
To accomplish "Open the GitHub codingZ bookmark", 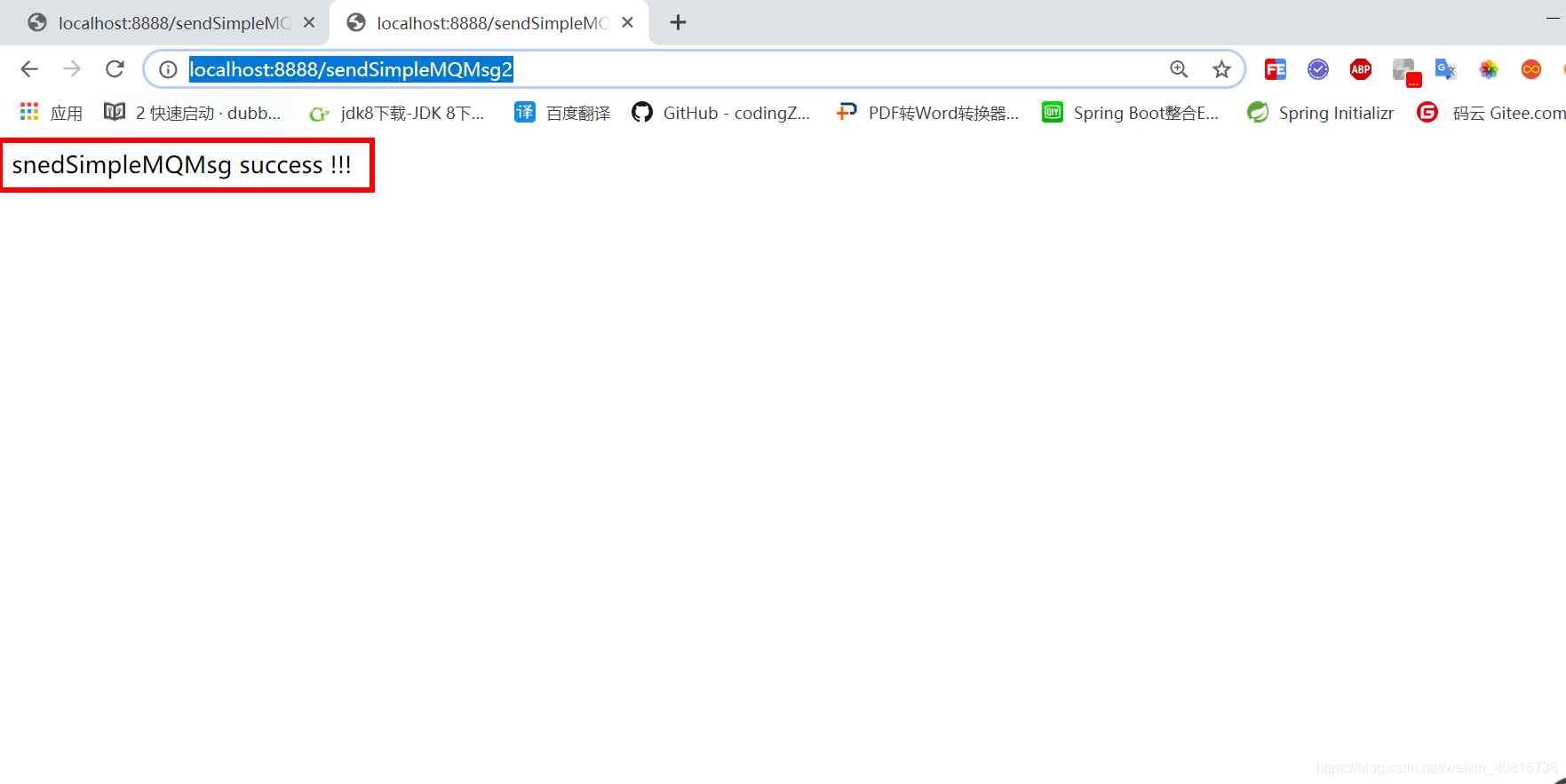I will pyautogui.click(x=720, y=113).
